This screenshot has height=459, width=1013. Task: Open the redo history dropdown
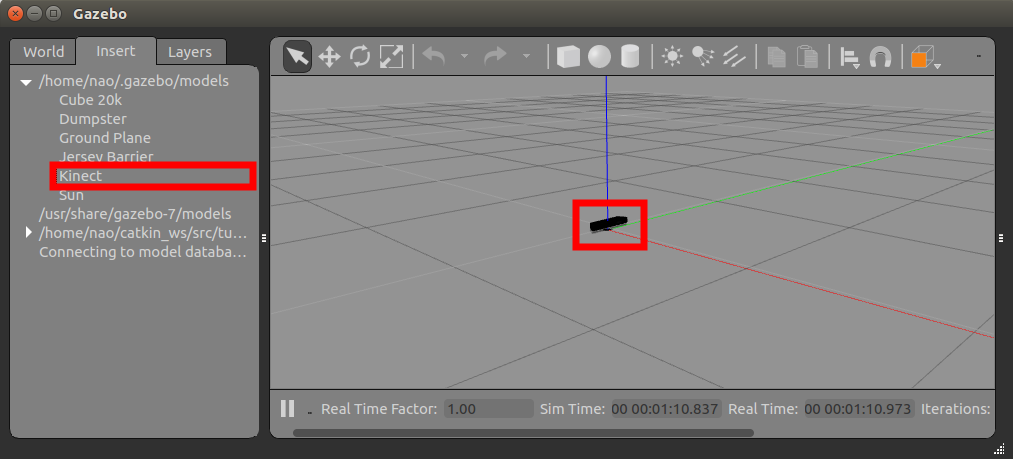point(526,57)
